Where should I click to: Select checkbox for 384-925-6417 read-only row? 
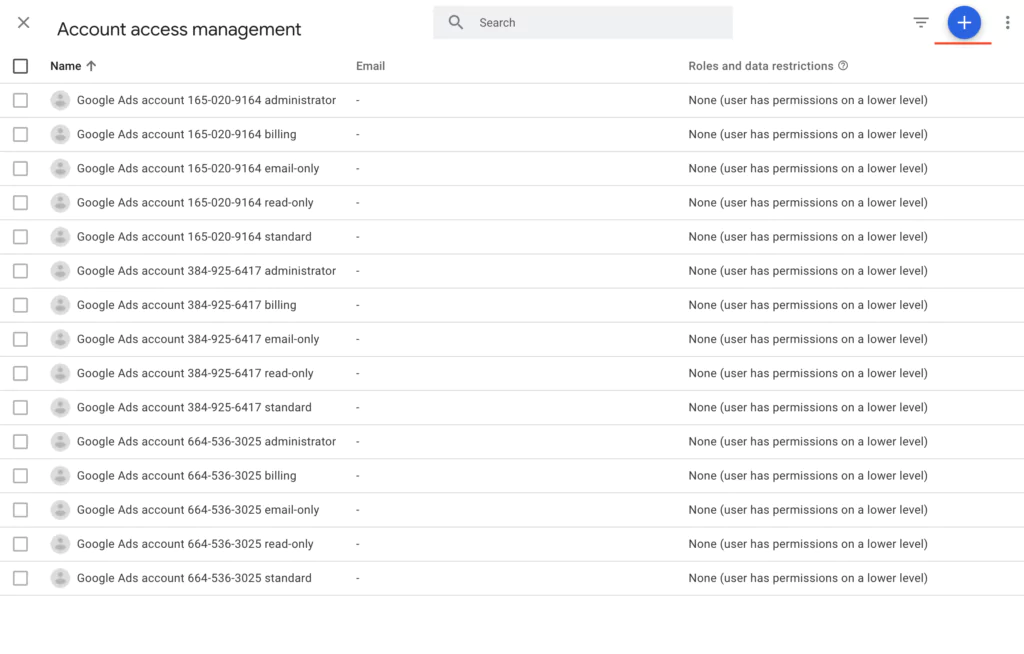[x=21, y=373]
